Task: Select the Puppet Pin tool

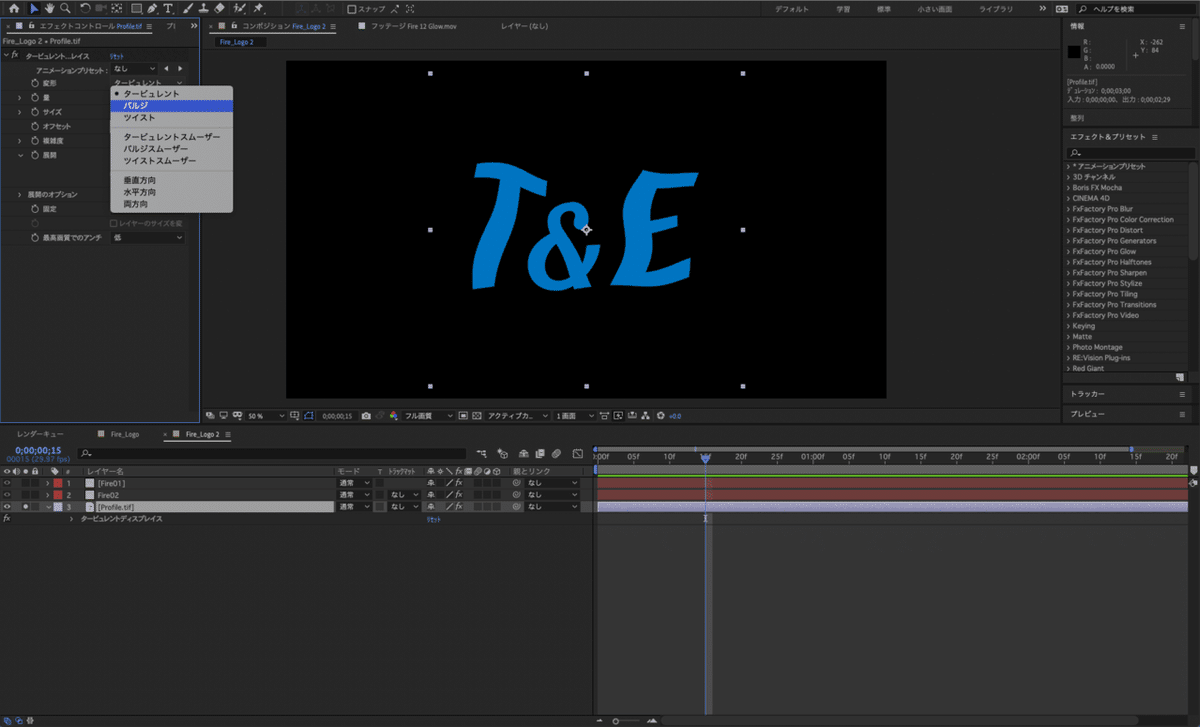Action: click(259, 8)
